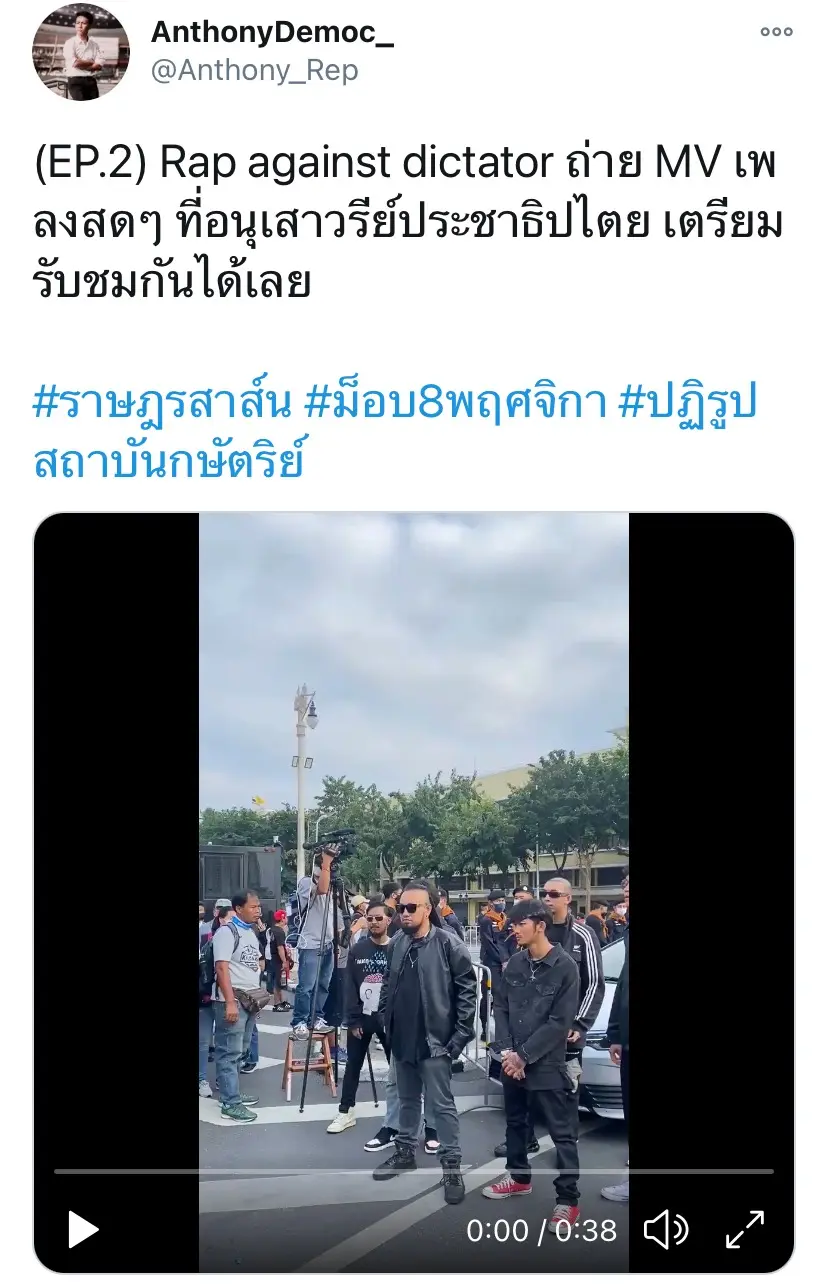Open the #ราษฎรสาส์น hashtag

click(x=162, y=405)
